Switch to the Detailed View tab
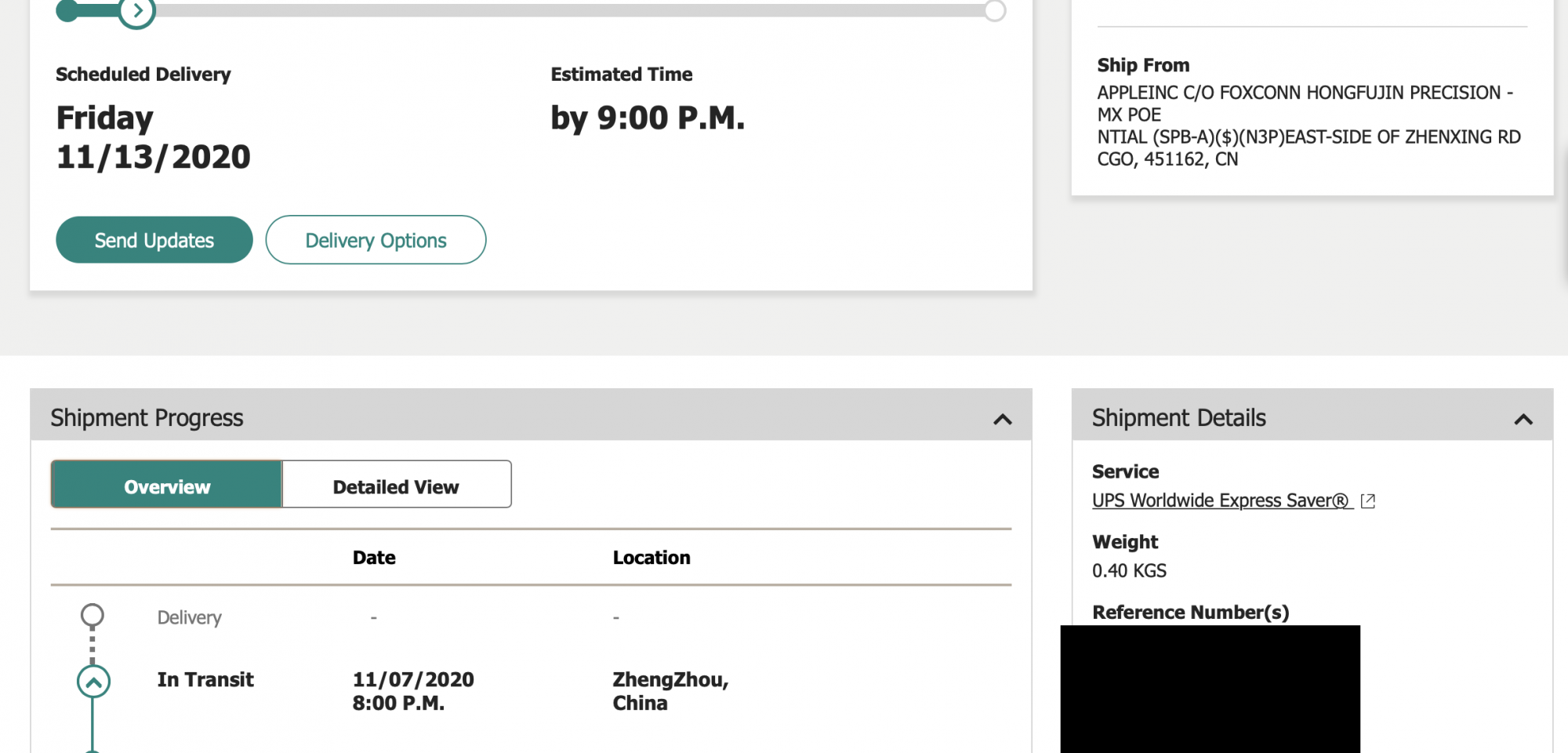Screen dimensions: 1568x753 [396, 486]
